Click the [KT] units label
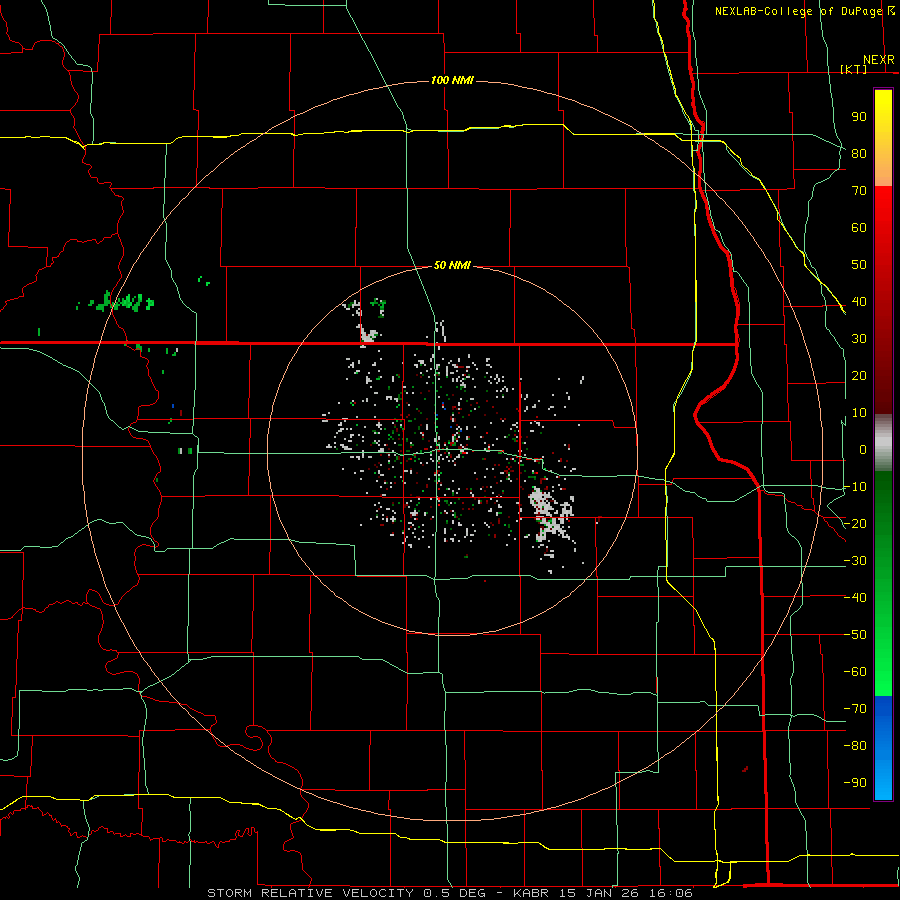Screen dimensions: 900x900 point(854,69)
